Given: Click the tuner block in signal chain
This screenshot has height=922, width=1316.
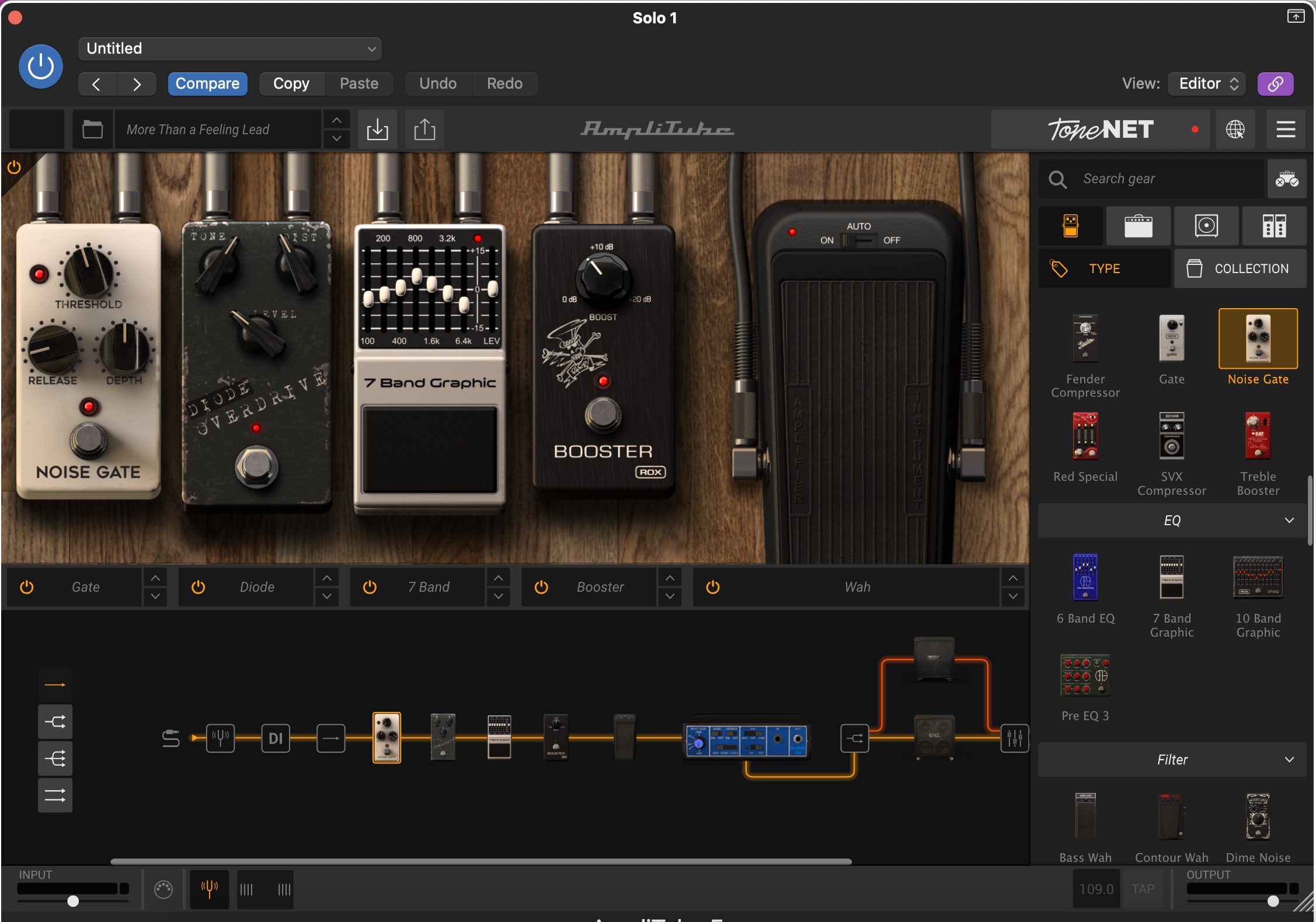Looking at the screenshot, I should (221, 738).
